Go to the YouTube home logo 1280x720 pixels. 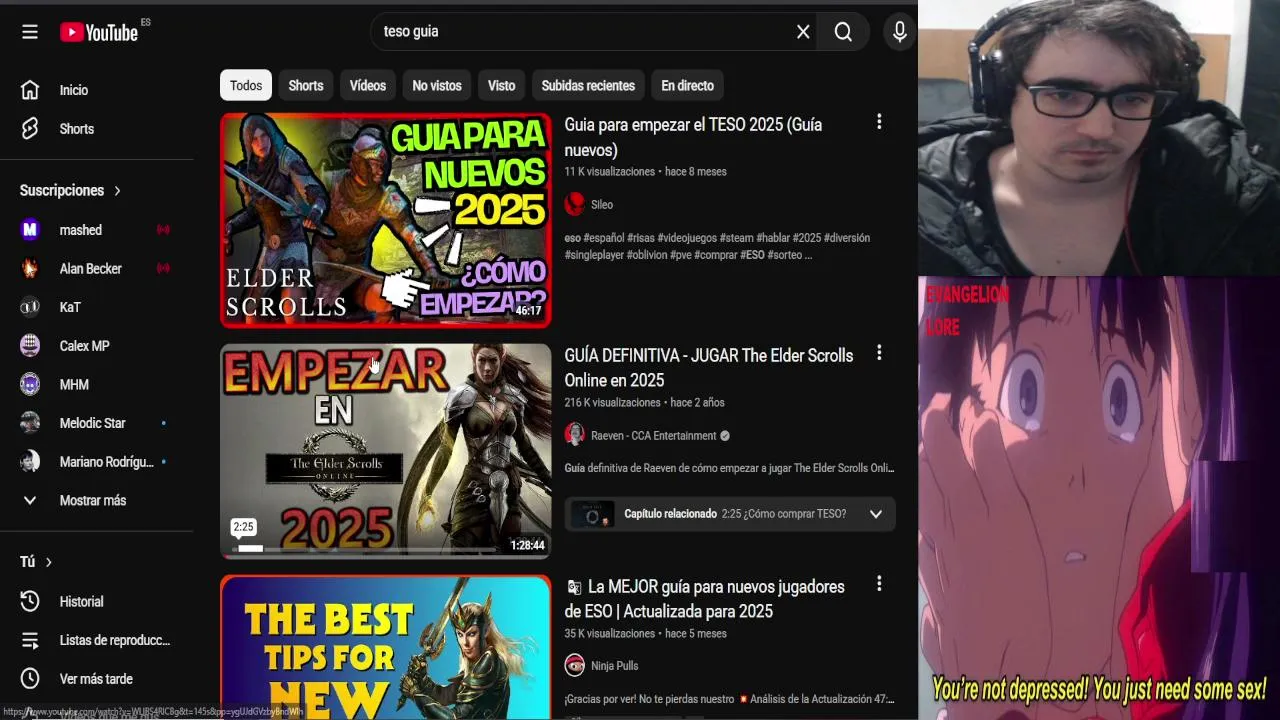tap(99, 32)
